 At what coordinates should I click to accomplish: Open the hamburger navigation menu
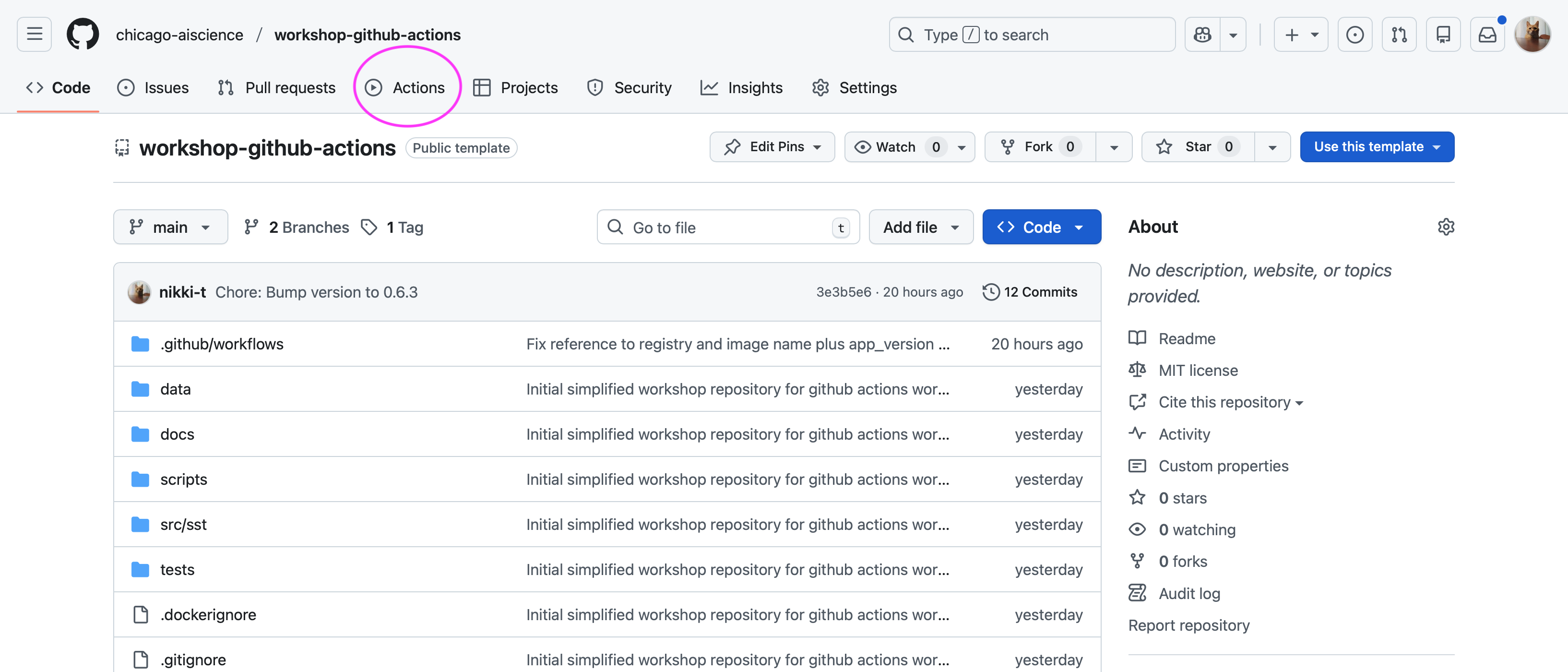[x=34, y=34]
